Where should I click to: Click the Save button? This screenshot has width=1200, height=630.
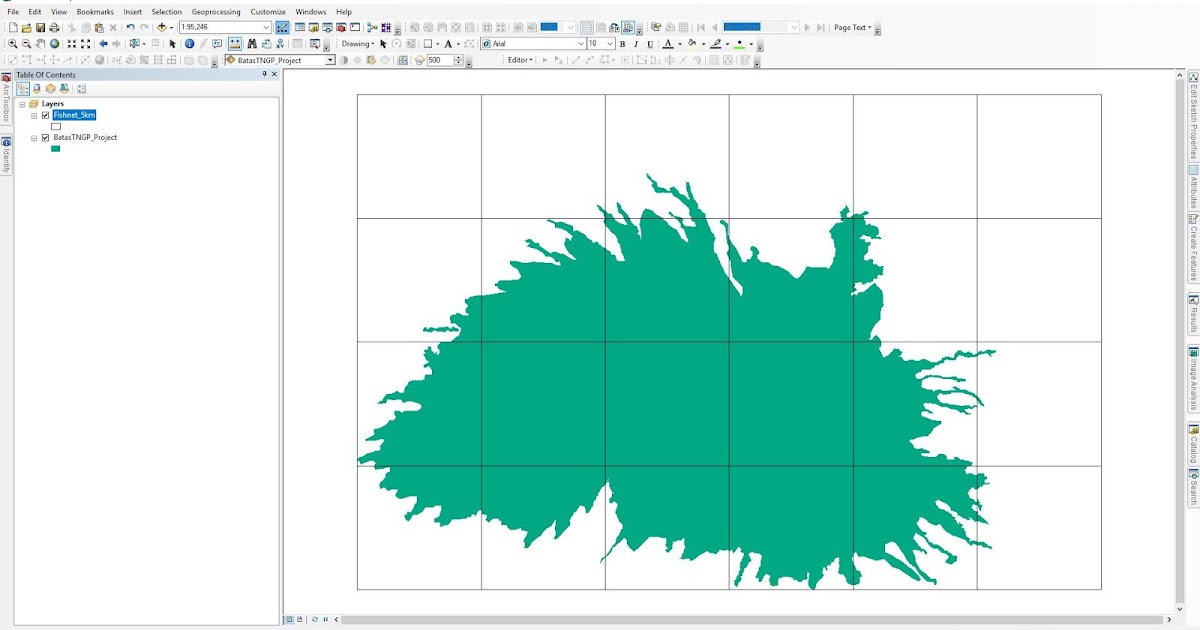point(42,29)
